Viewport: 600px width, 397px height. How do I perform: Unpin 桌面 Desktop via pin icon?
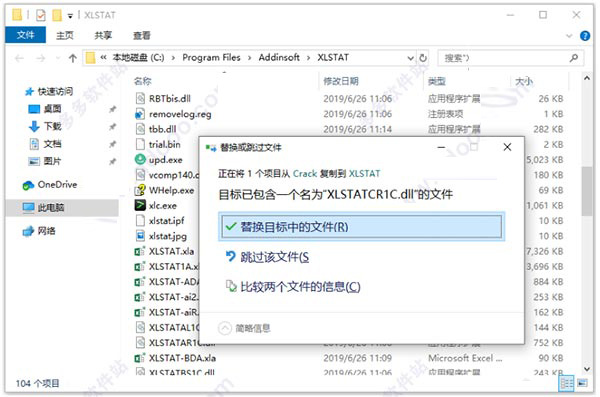[x=112, y=109]
